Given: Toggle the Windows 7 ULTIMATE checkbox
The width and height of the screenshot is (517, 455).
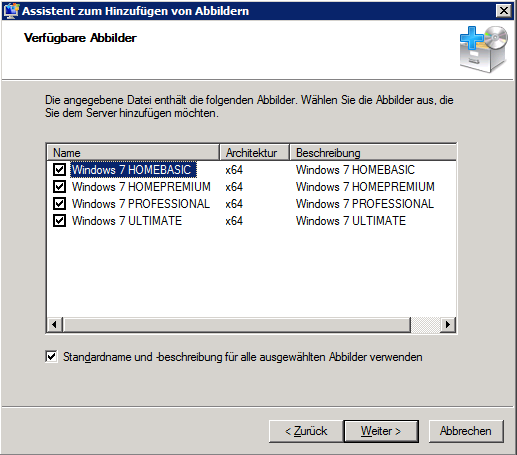Looking at the screenshot, I should [x=59, y=220].
